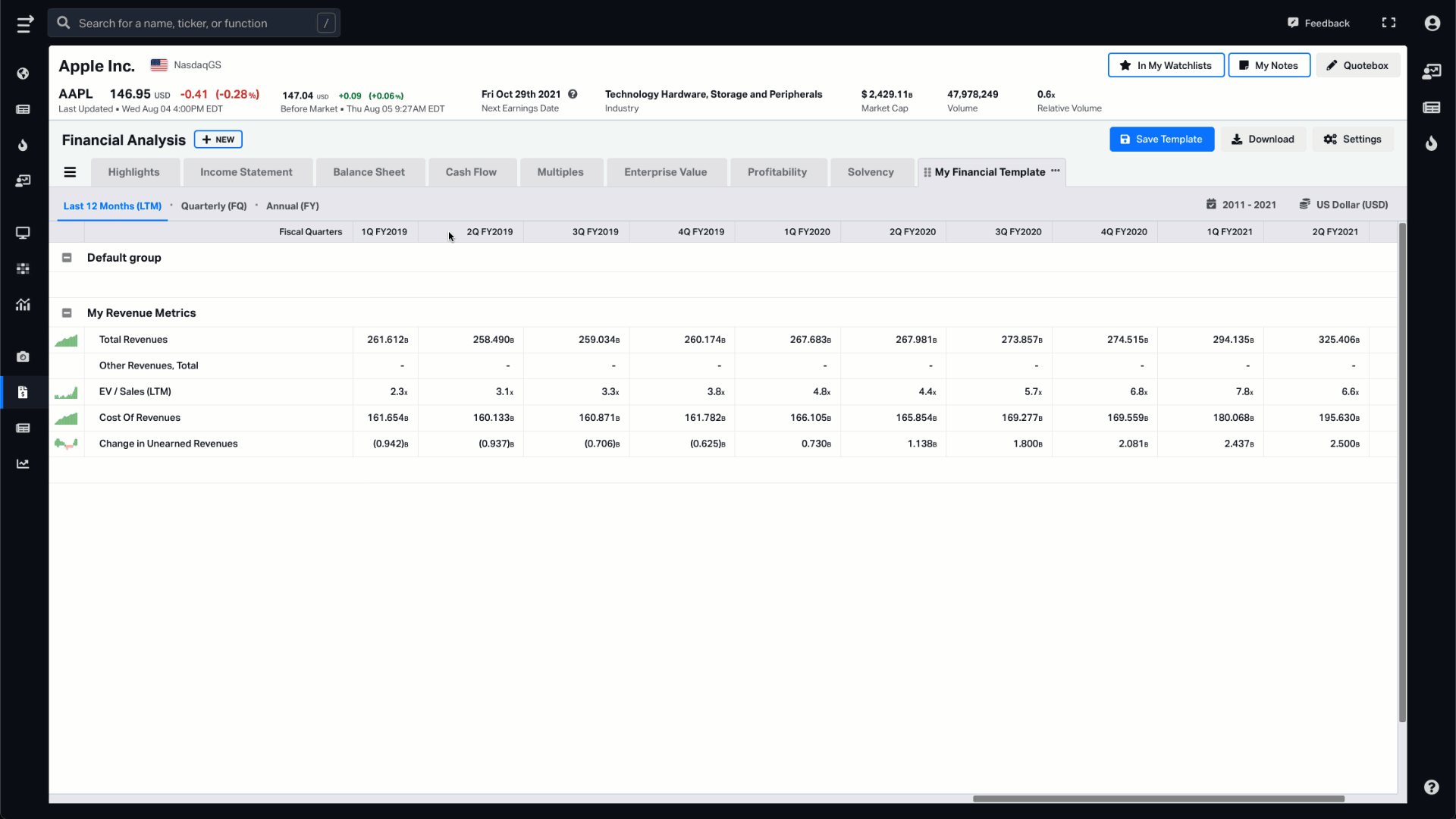
Task: Click the 325.406B Total Revenues value
Action: pyautogui.click(x=1338, y=340)
